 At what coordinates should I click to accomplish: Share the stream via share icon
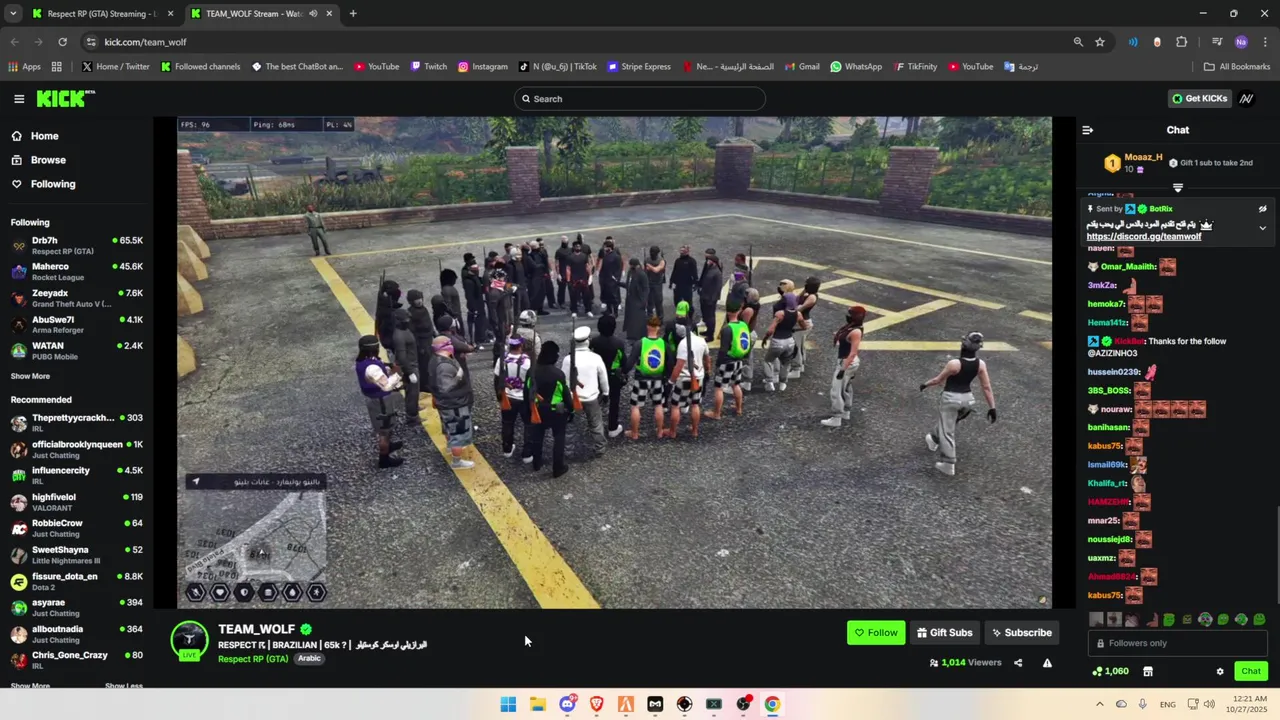(1018, 663)
